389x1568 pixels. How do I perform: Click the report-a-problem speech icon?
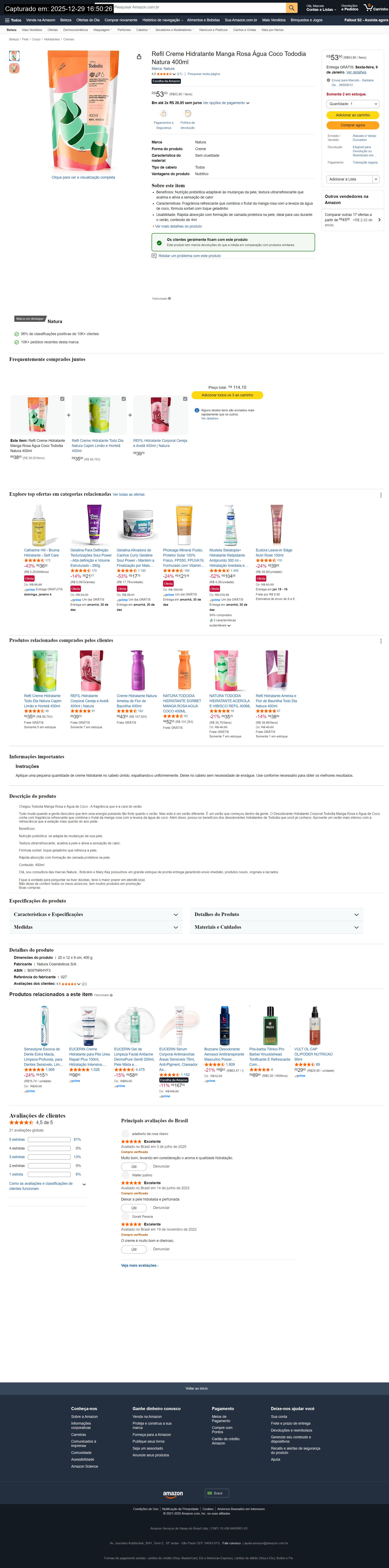(x=154, y=256)
